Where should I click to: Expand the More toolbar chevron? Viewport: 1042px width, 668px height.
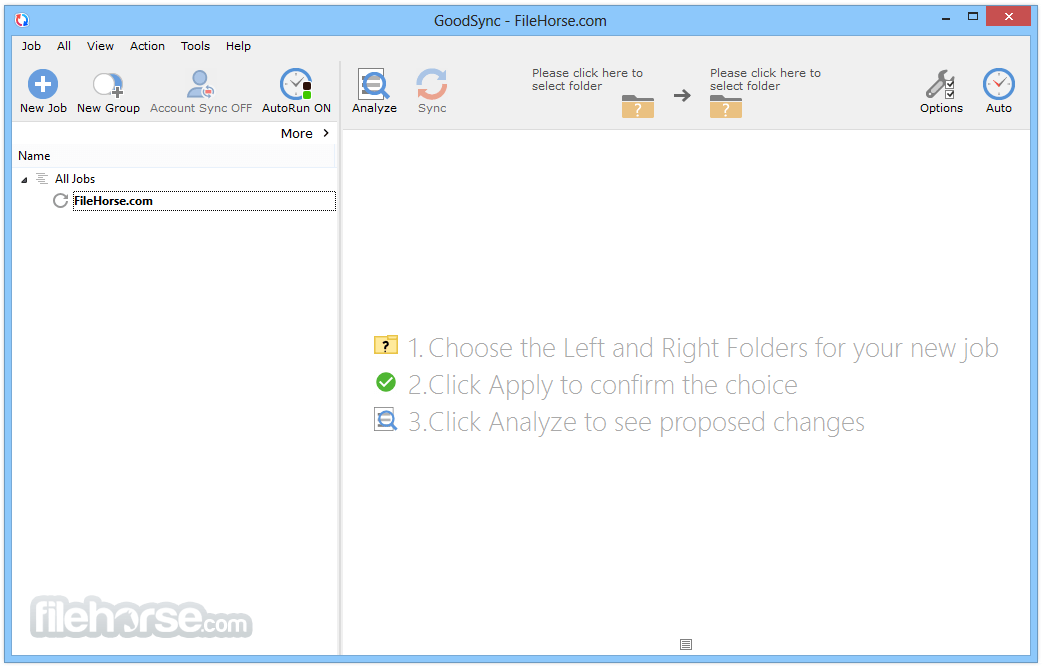(326, 133)
